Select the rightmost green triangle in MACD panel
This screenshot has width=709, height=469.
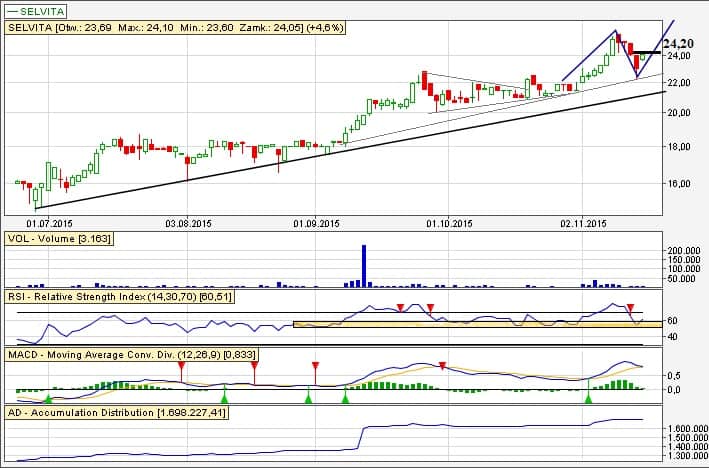(x=588, y=399)
